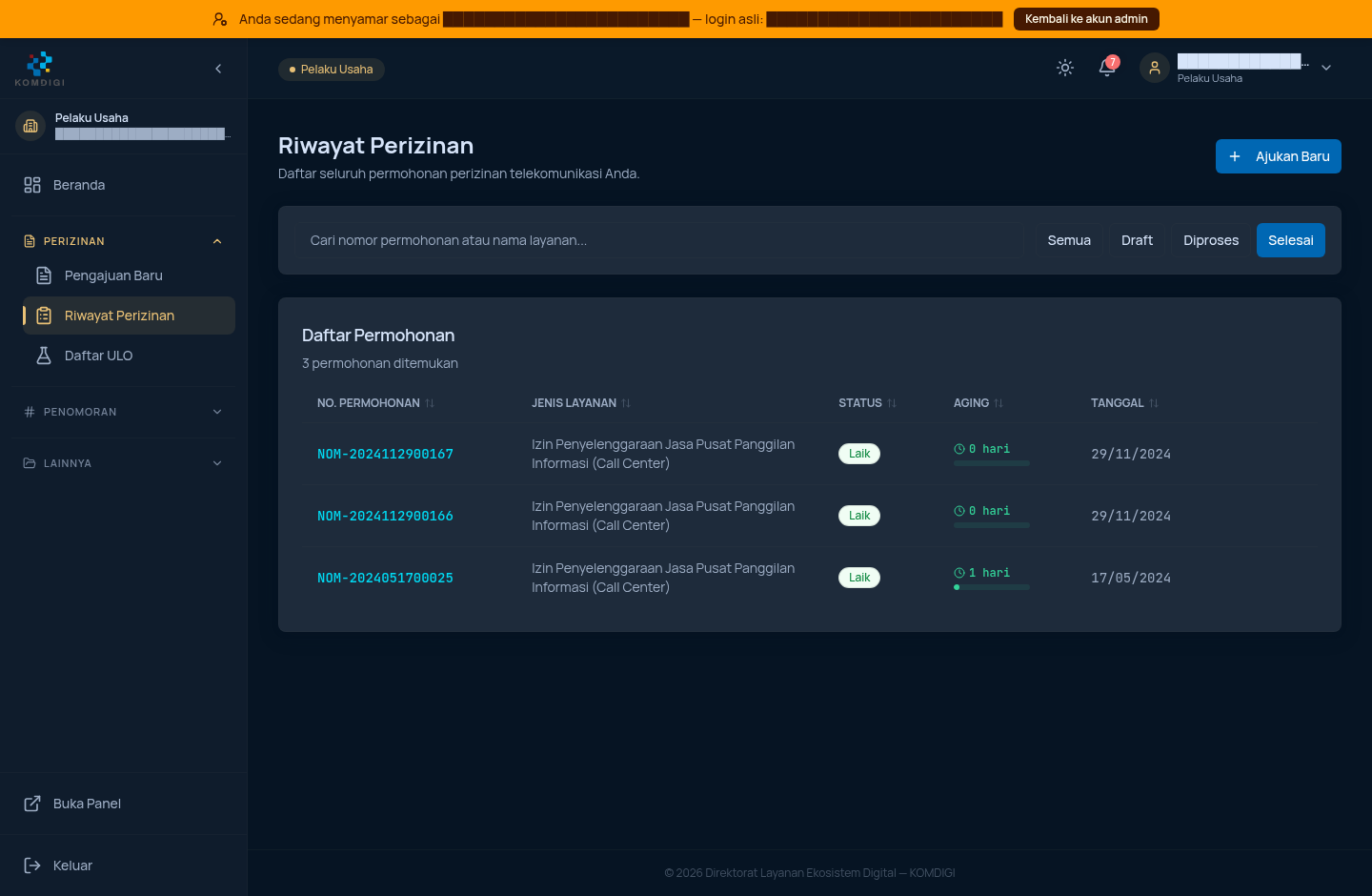Image resolution: width=1372 pixels, height=896 pixels.
Task: Click Laik status of NOM-2024051700025
Action: [859, 578]
